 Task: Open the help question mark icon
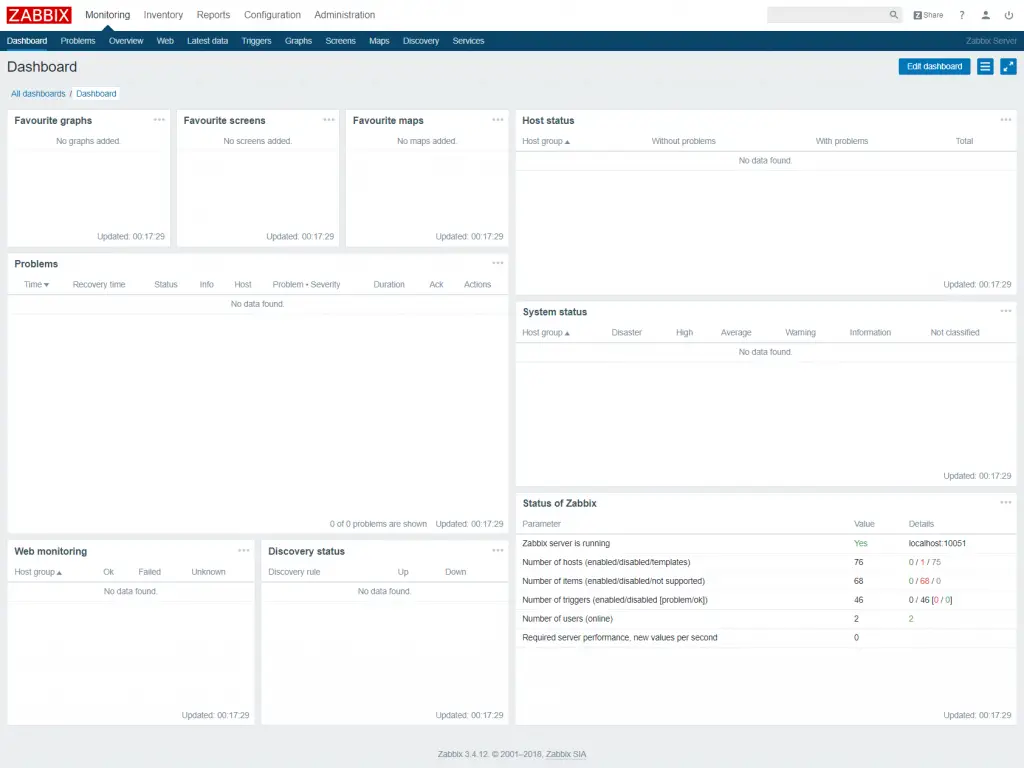[x=962, y=15]
